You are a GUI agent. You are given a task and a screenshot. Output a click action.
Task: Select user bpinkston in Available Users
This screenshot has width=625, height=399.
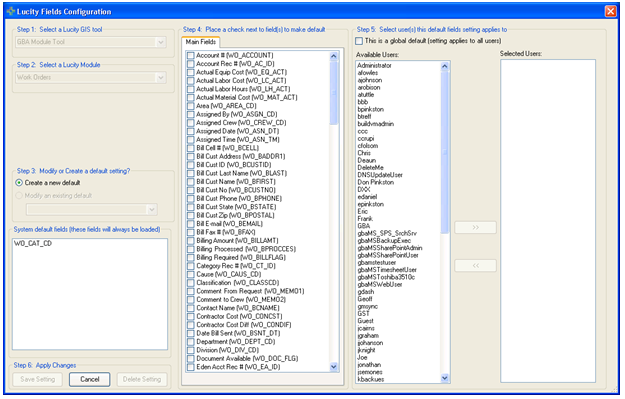(371, 109)
